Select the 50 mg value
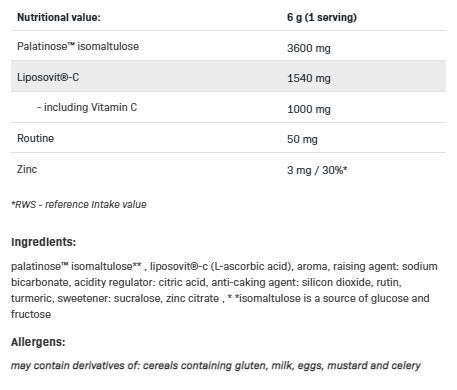457x390 pixels. point(302,139)
